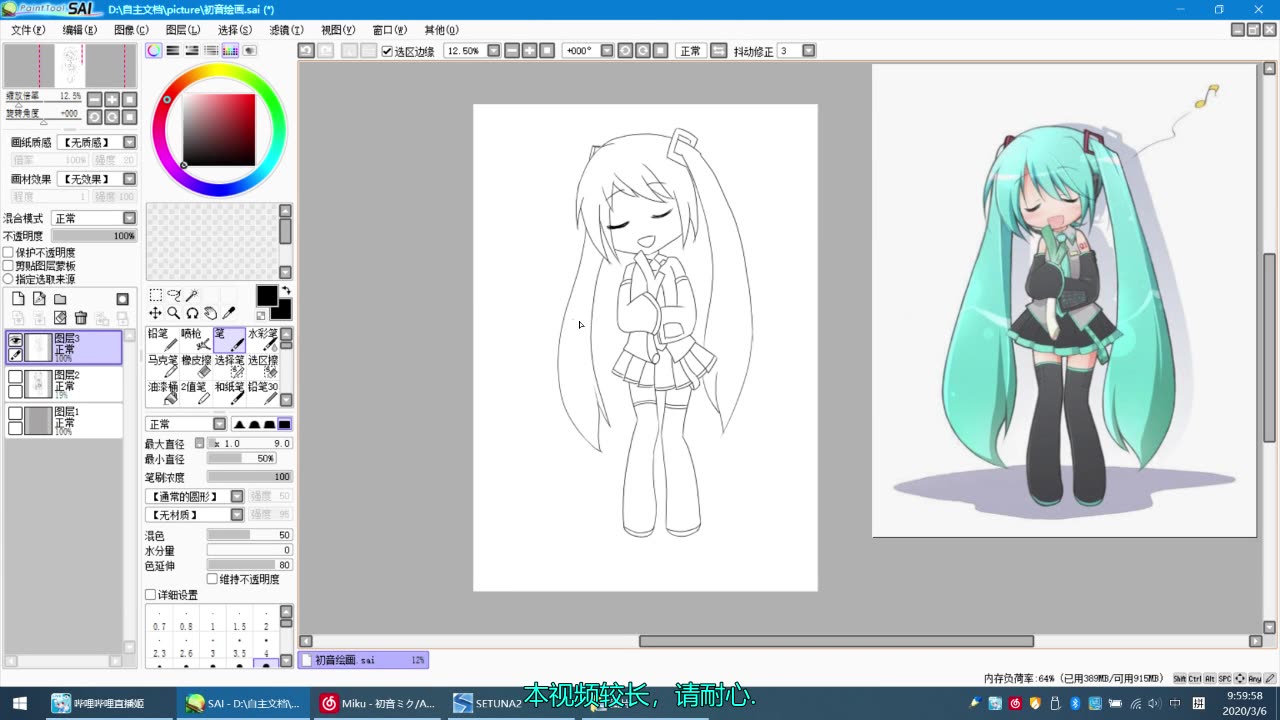Open brush blend mode 正常 dropdown
This screenshot has height=720, width=1280.
coord(219,424)
